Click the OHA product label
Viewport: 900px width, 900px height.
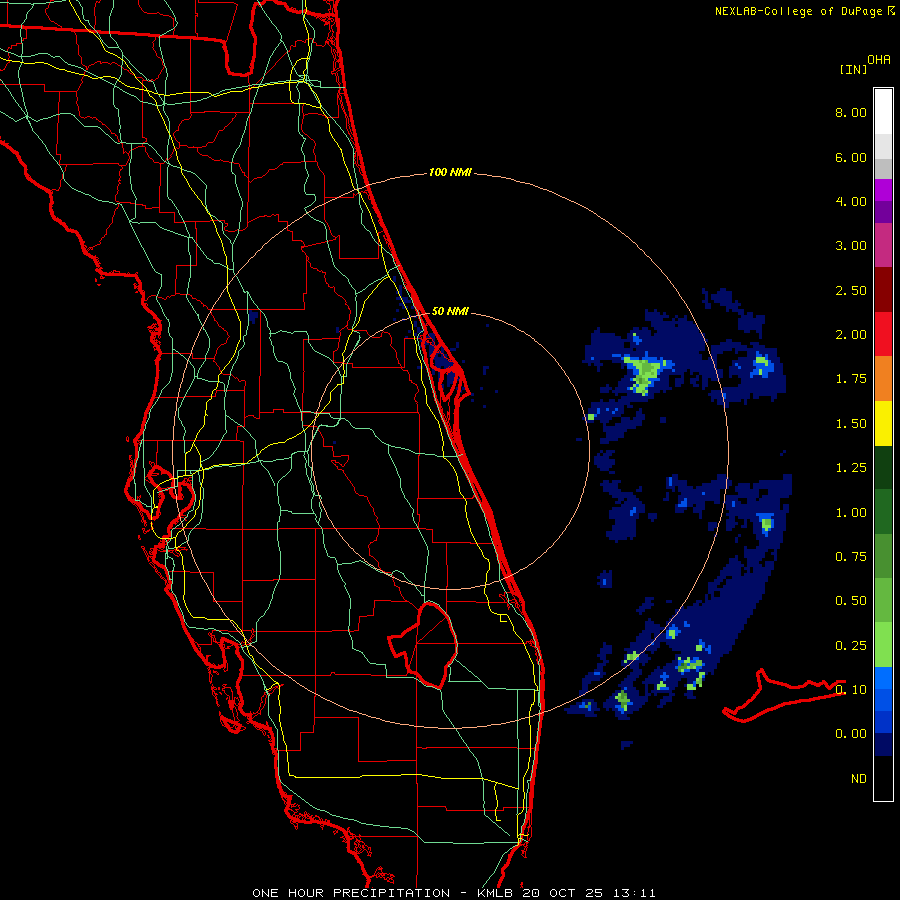pos(879,59)
